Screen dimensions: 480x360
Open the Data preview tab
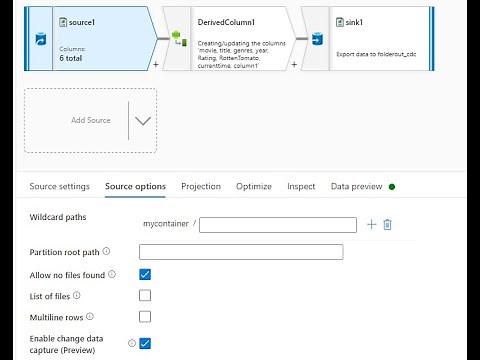click(357, 186)
